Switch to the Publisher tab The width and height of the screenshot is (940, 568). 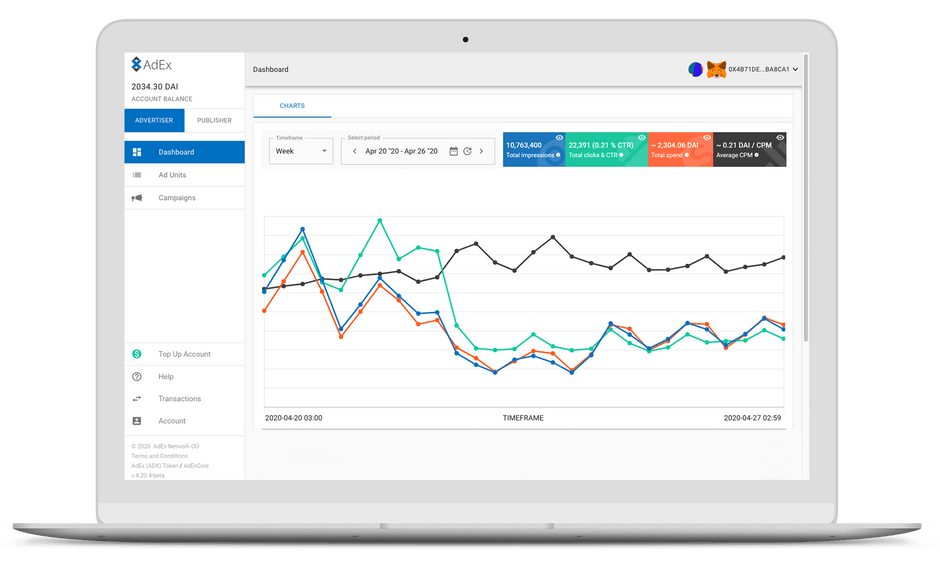point(214,121)
